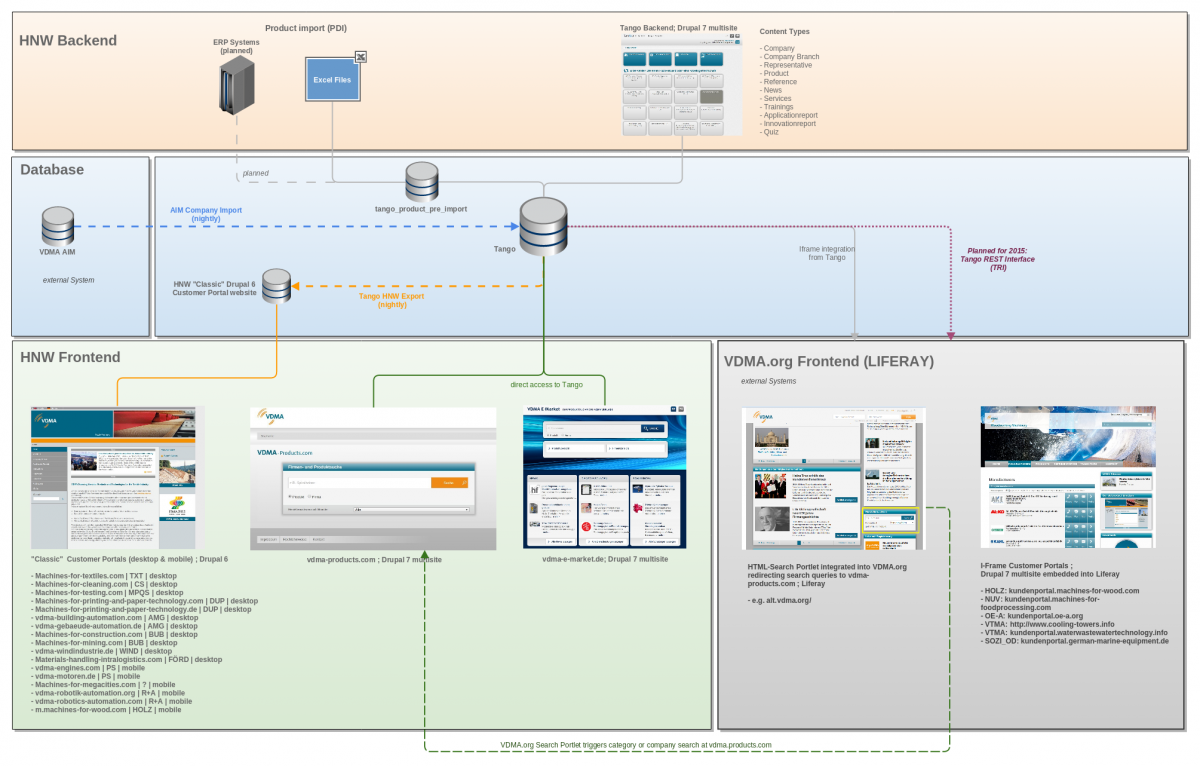Click Planned for 2015 Tango REST Interface label

[x=998, y=259]
